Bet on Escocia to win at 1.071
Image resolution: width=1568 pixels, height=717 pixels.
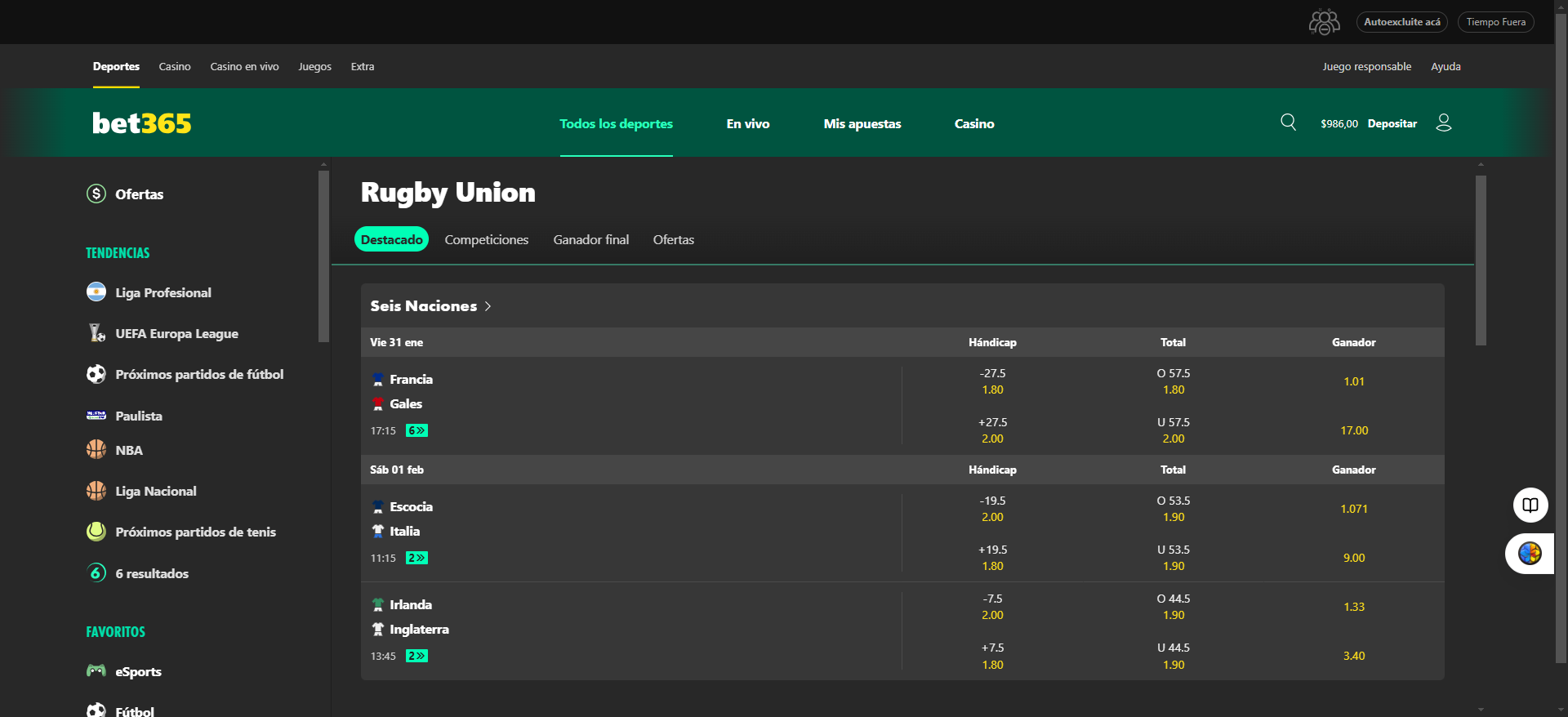click(1354, 509)
